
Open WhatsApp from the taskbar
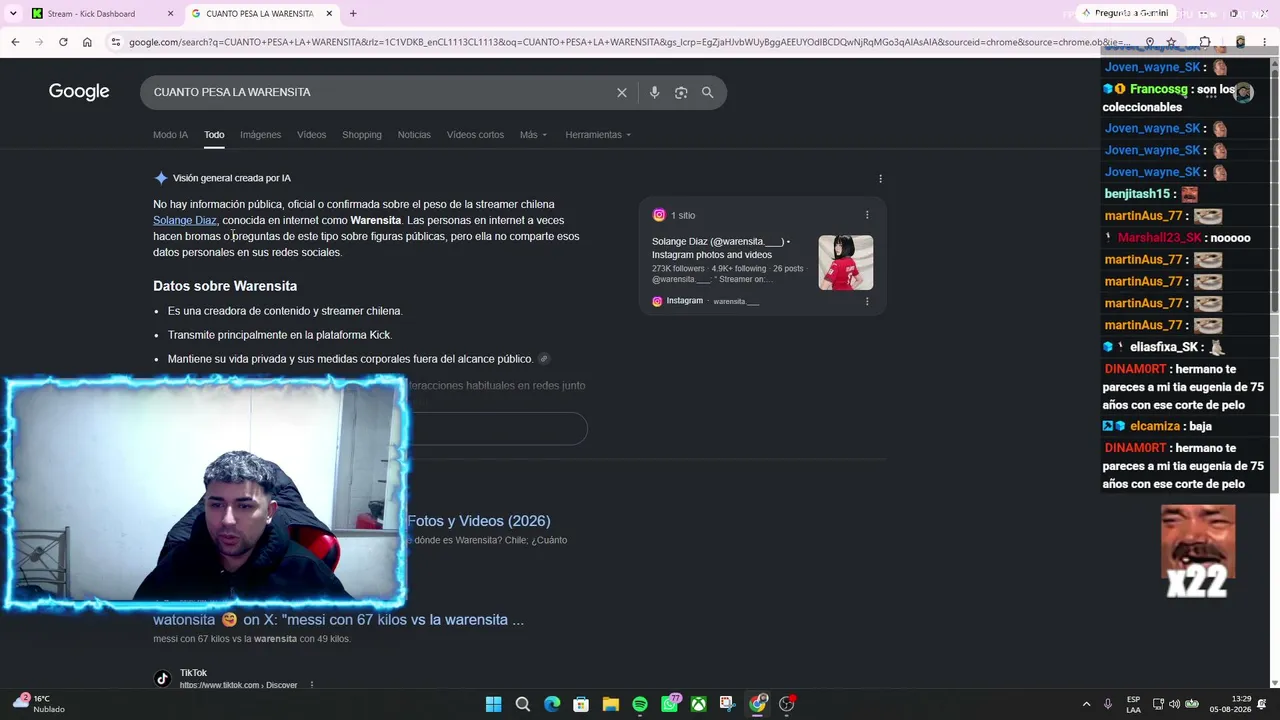[x=670, y=704]
